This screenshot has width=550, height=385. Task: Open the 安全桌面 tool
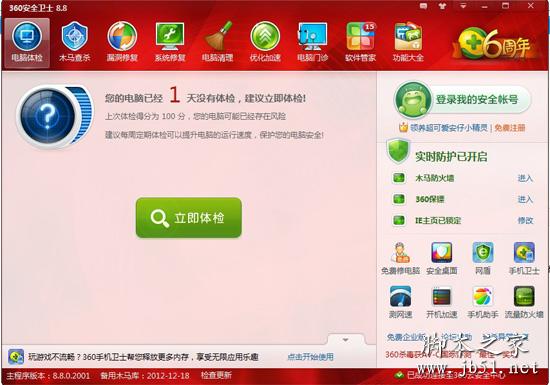[x=442, y=258]
